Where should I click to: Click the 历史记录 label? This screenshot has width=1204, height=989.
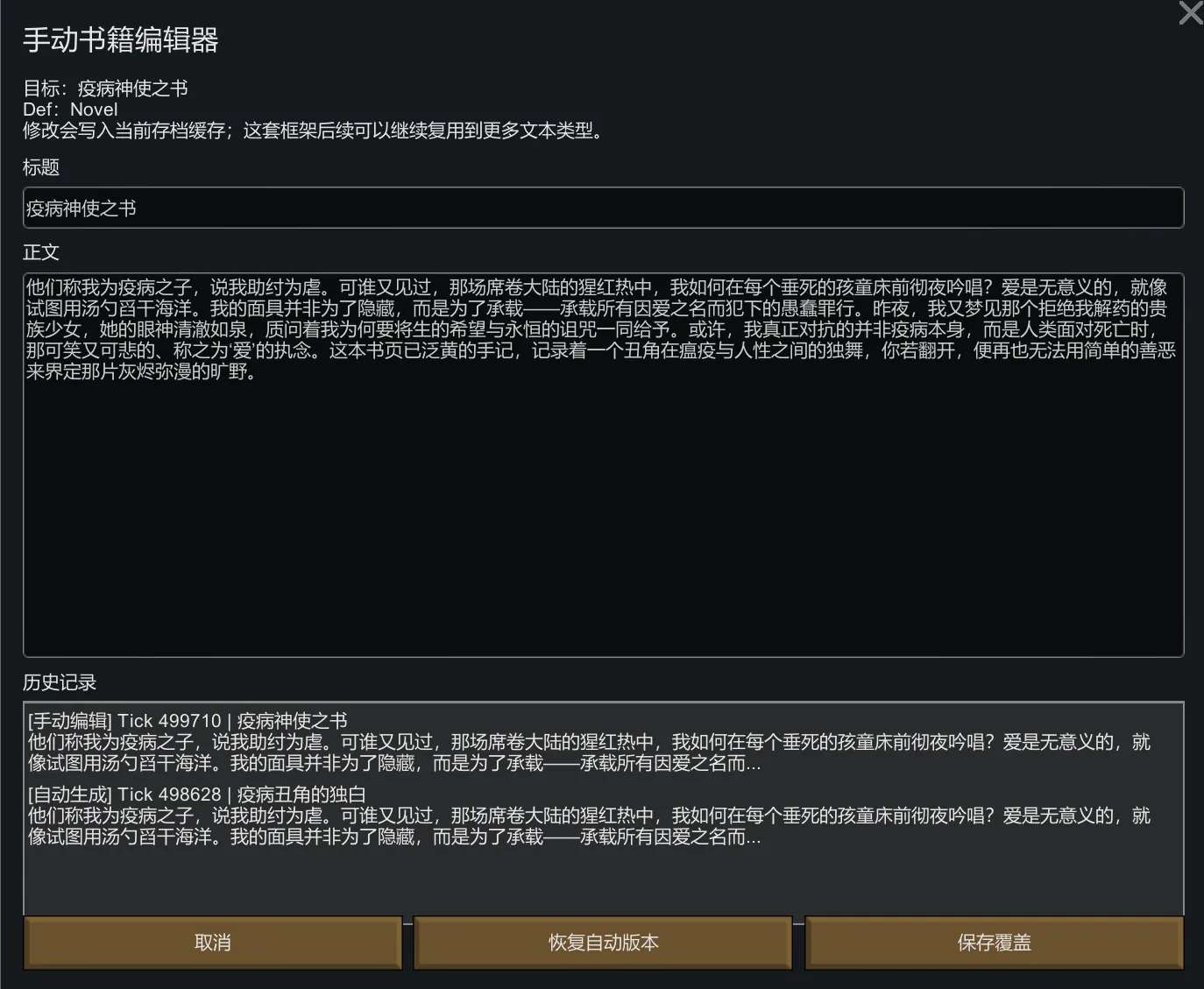click(60, 682)
